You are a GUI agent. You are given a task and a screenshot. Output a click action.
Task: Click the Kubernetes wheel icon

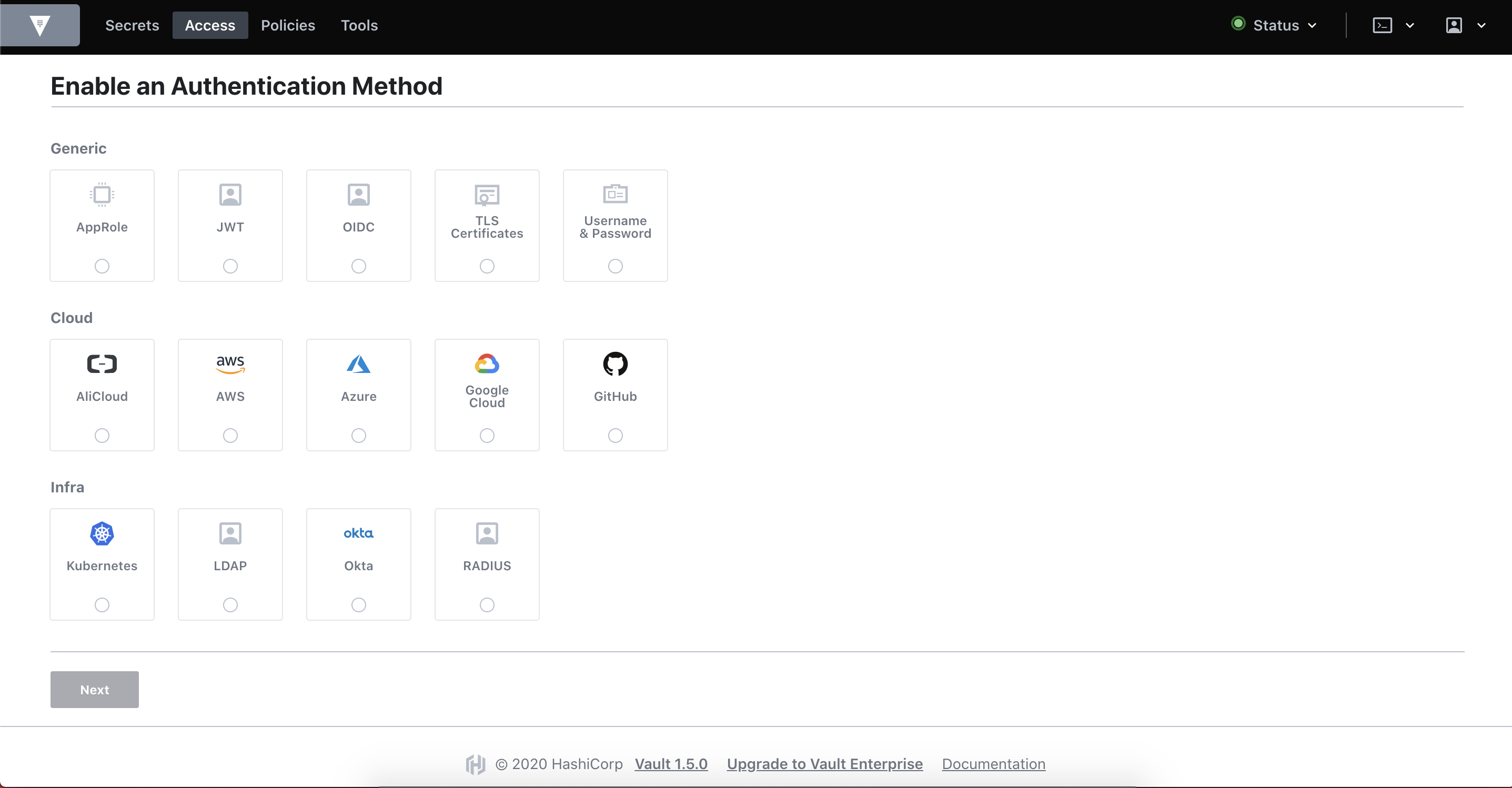click(102, 533)
